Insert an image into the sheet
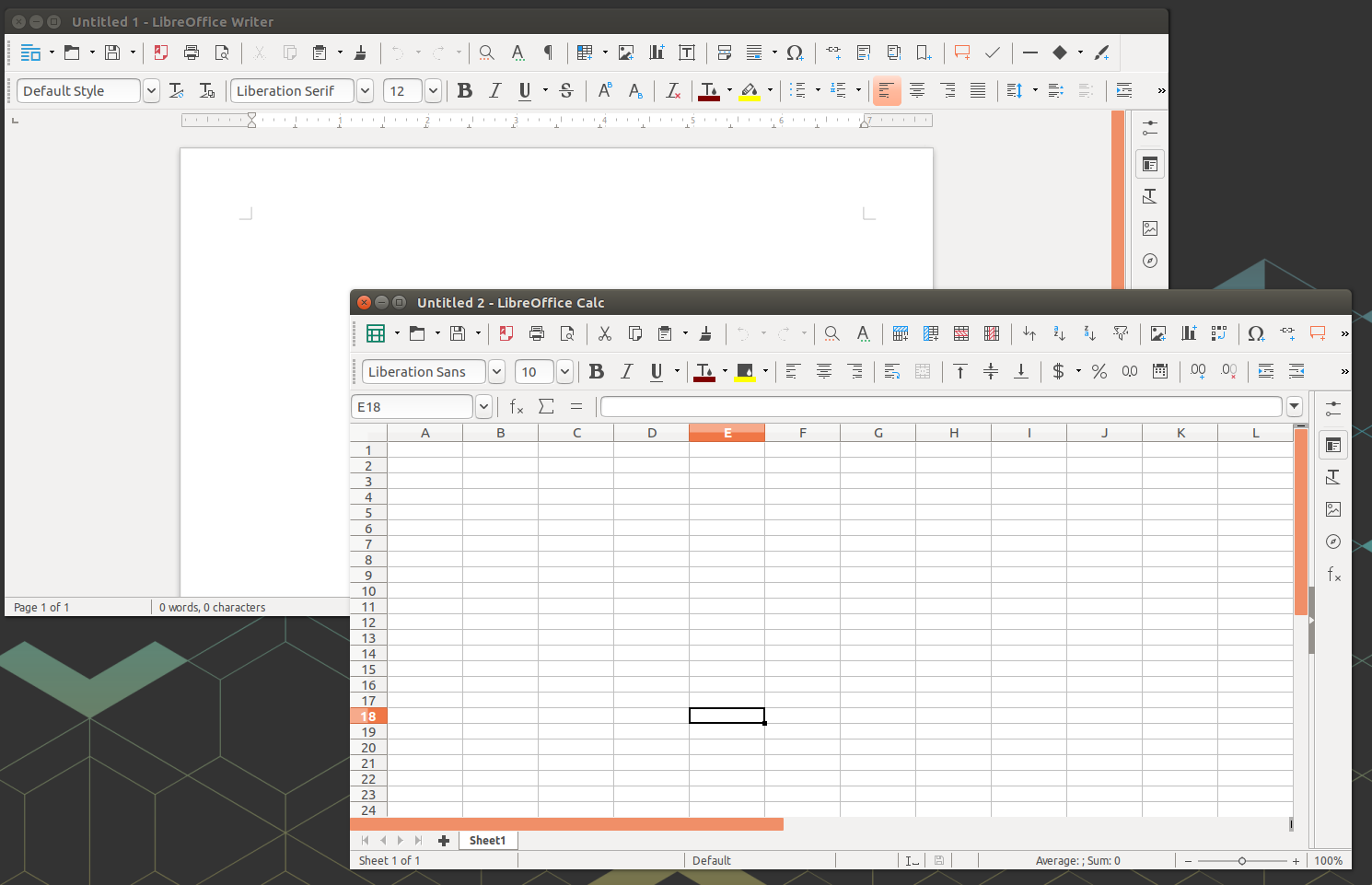 point(1158,333)
